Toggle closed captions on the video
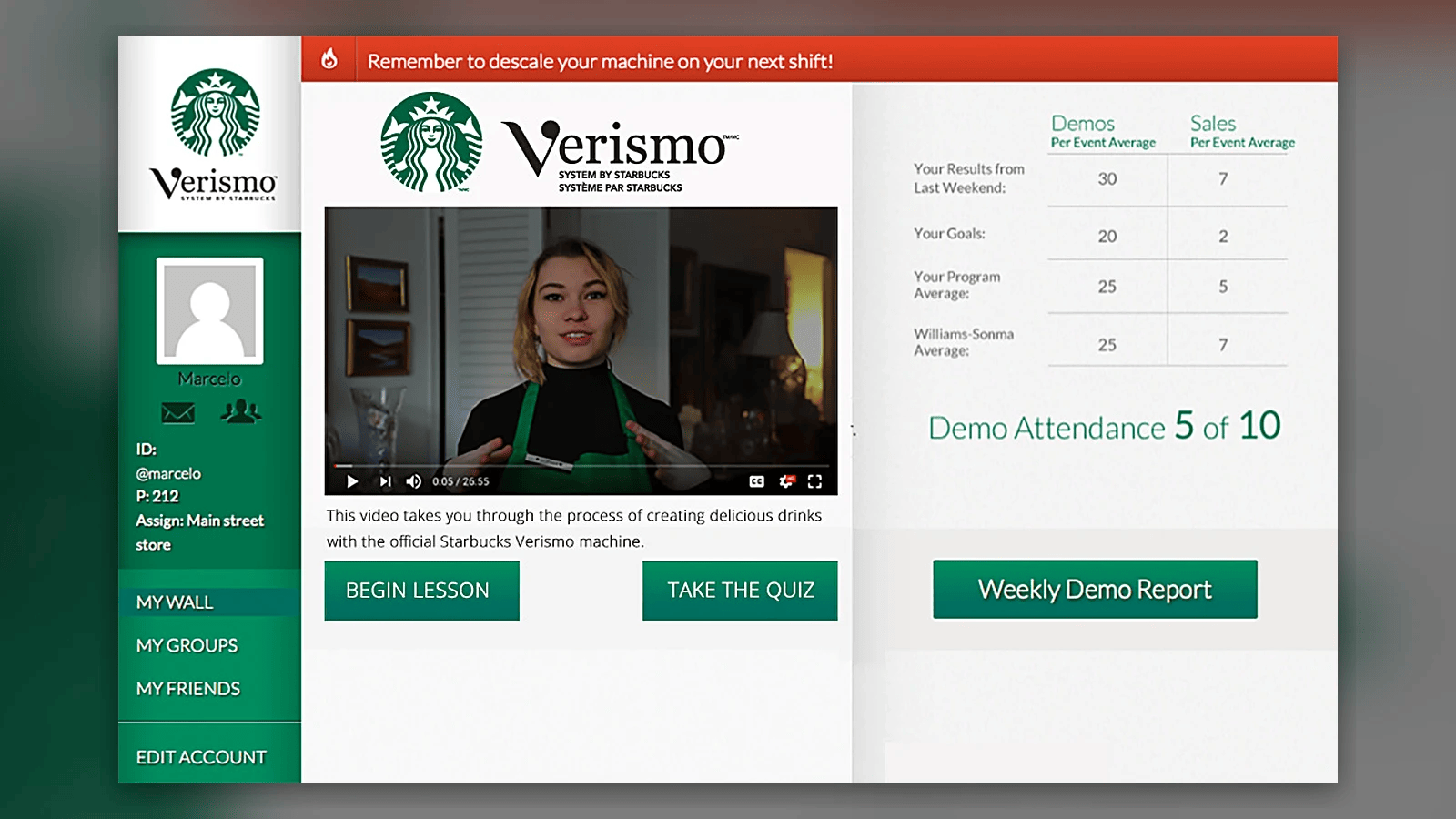This screenshot has width=1456, height=819. tap(756, 481)
